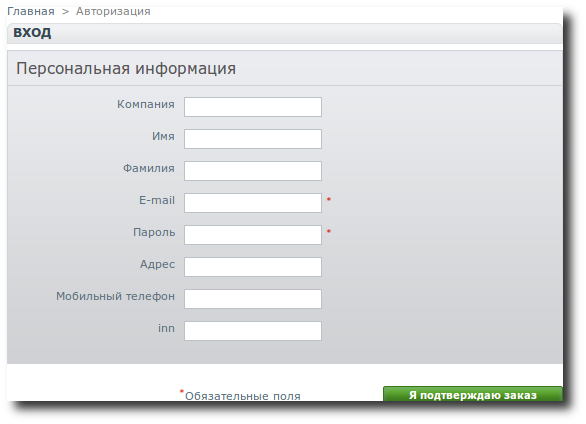Select the Адрес input field
Screen dimensions: 586x424
point(253,267)
